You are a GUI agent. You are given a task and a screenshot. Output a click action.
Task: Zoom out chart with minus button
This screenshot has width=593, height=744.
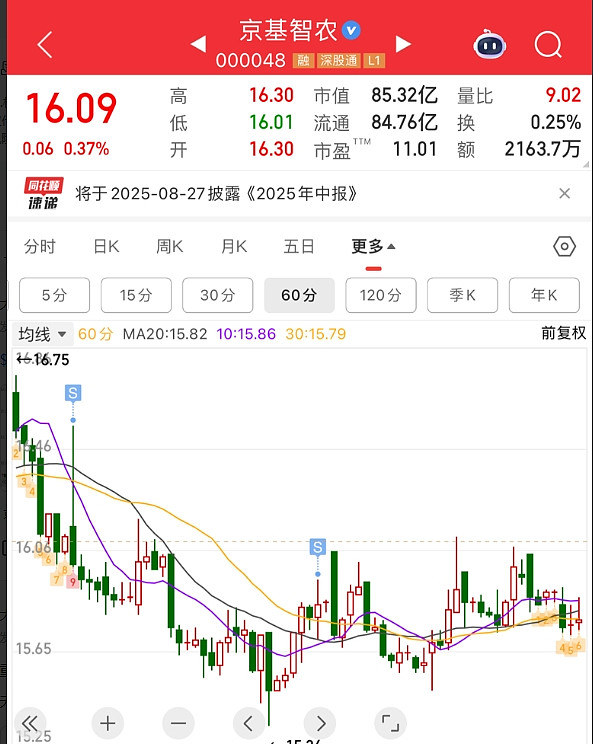(x=178, y=724)
